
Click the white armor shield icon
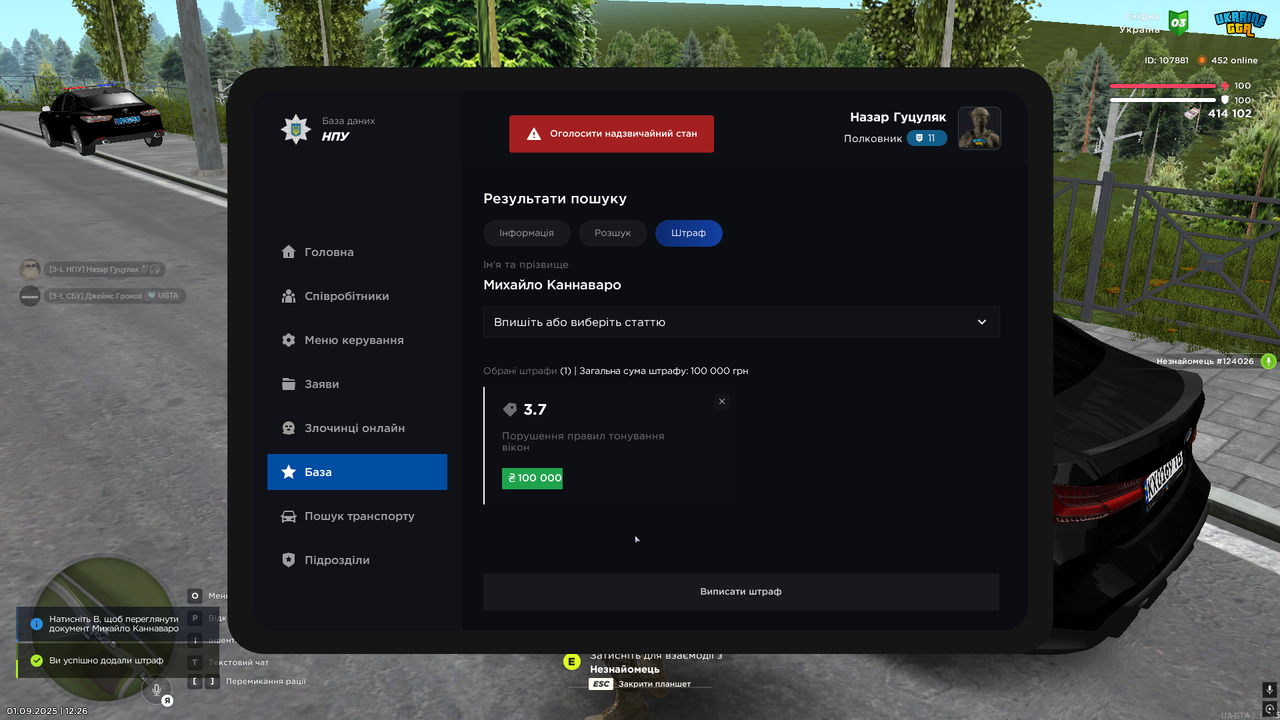click(x=1224, y=100)
